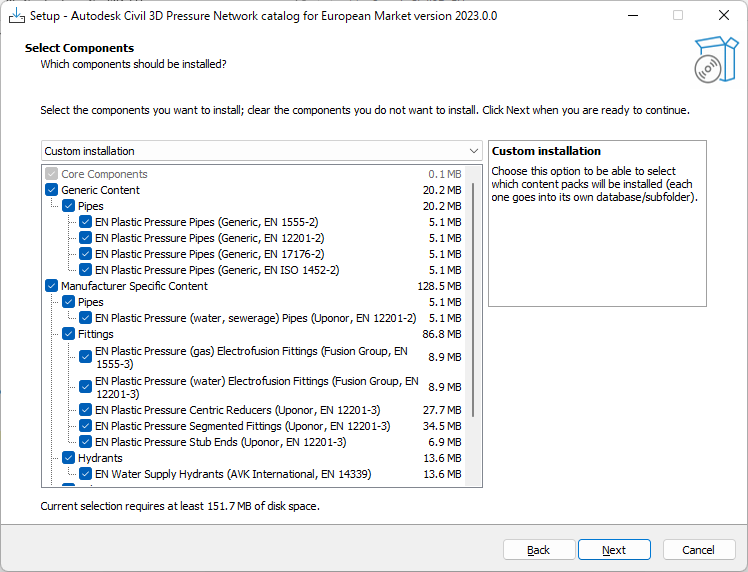Click the '128.5 MB' size value
Screen dimensions: 748x572
[439, 286]
